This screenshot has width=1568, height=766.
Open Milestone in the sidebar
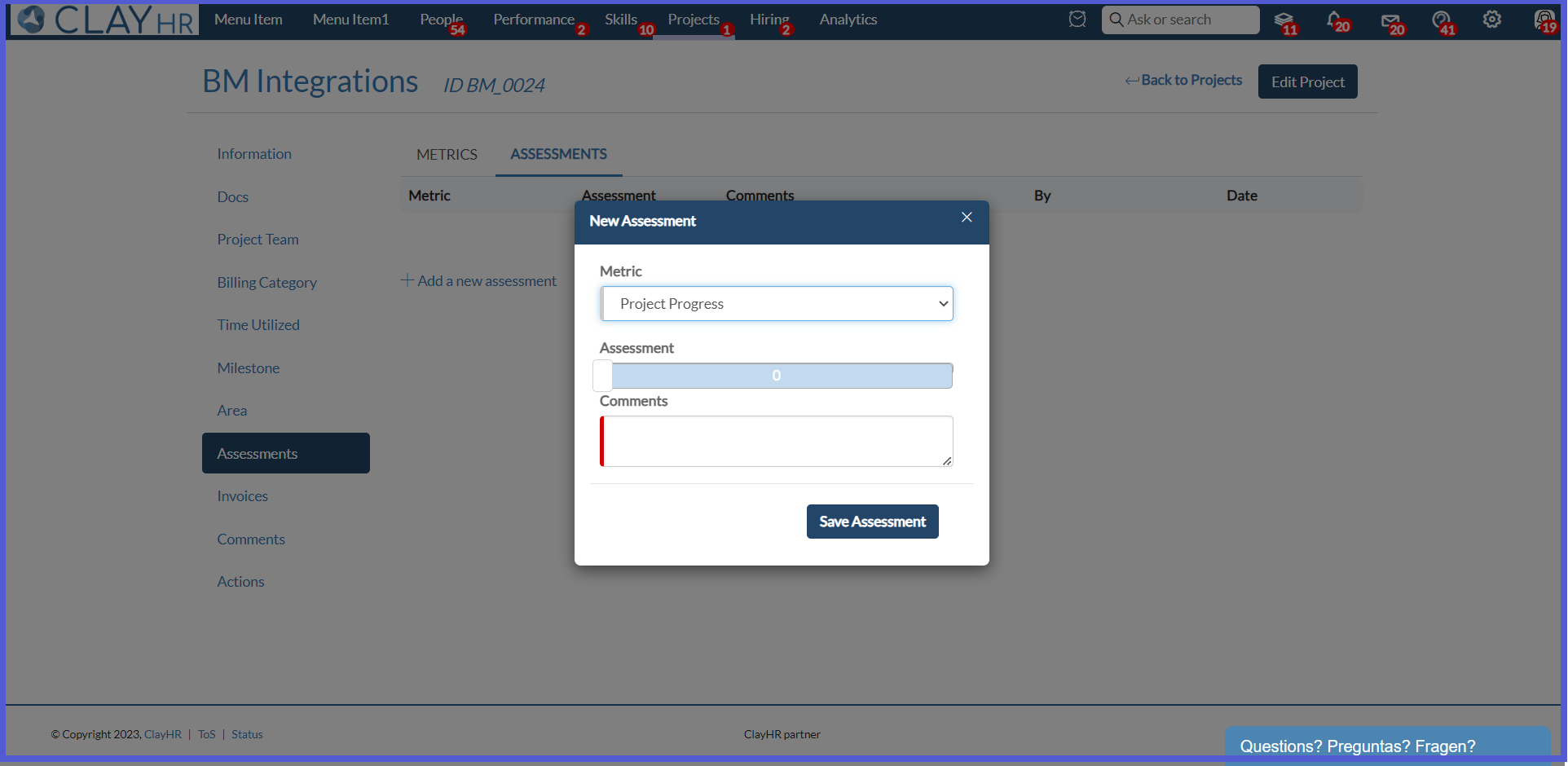(249, 368)
